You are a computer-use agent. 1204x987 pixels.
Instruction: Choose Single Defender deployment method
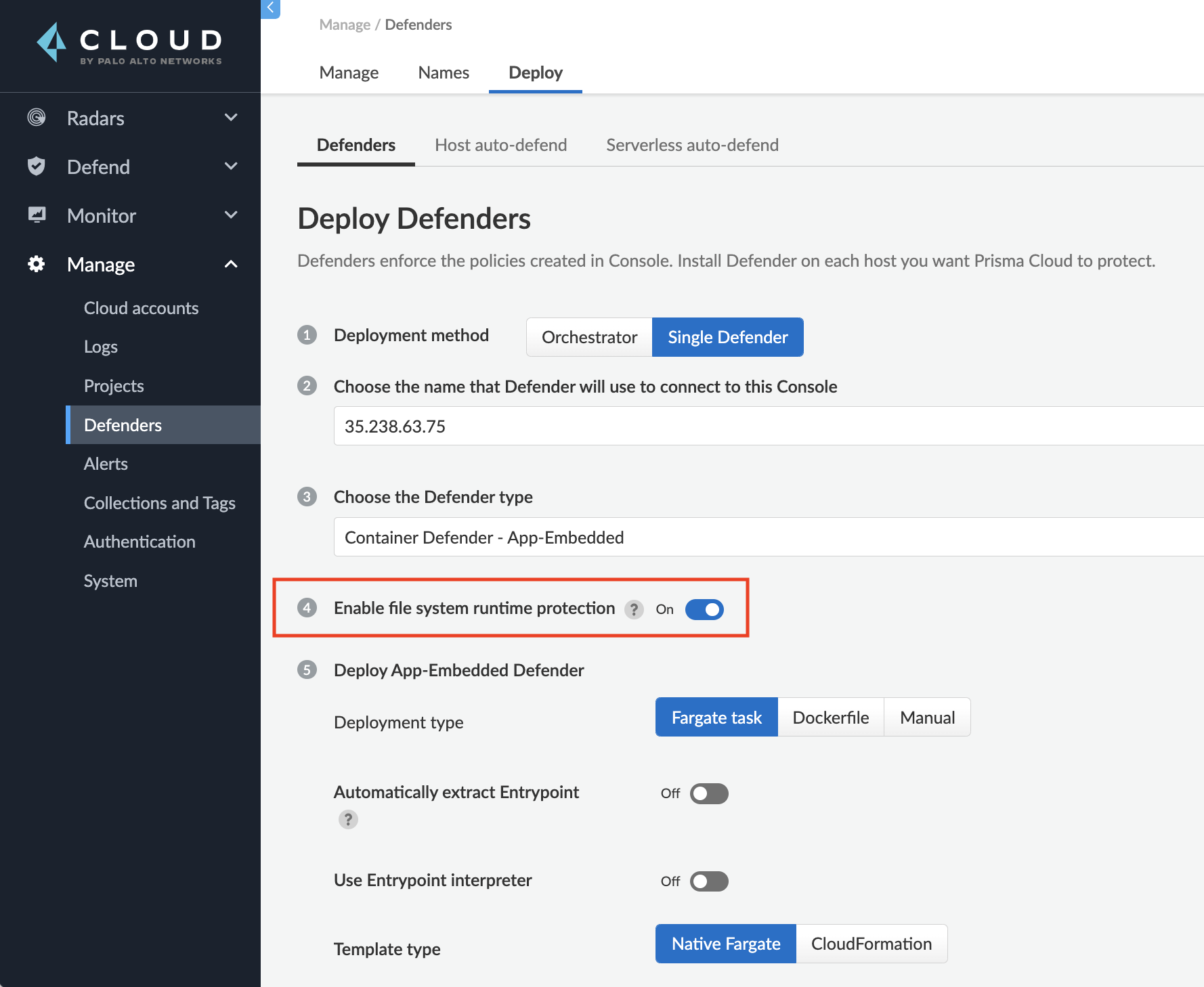click(728, 337)
